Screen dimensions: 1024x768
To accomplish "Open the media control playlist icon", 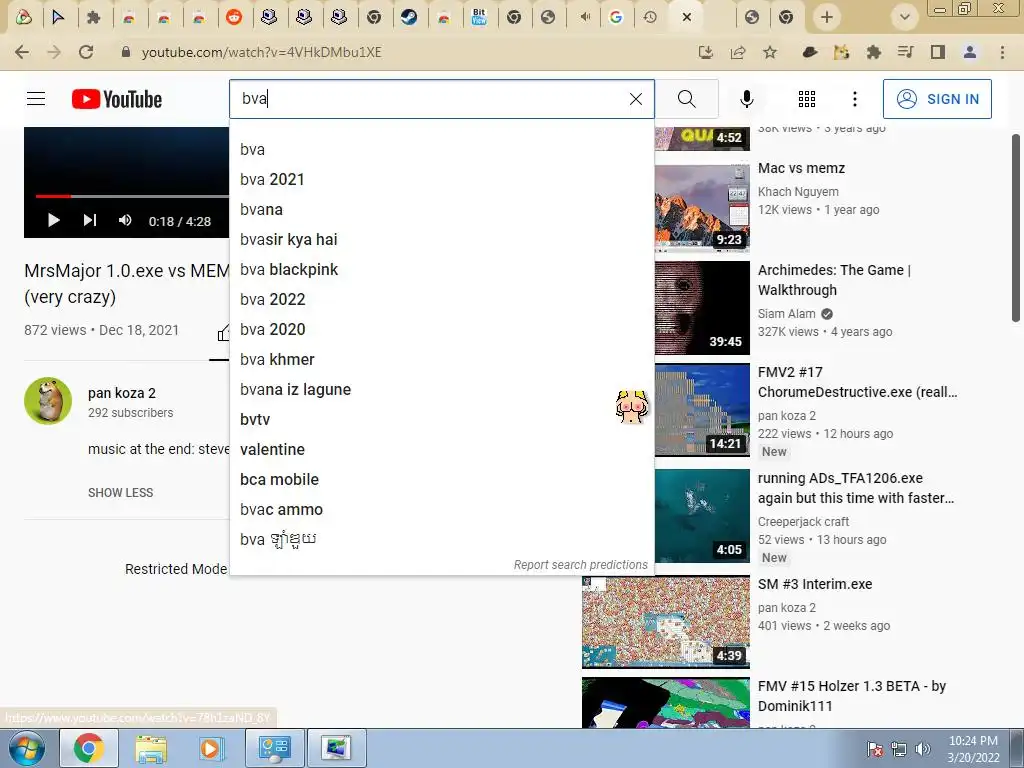I will click(905, 52).
